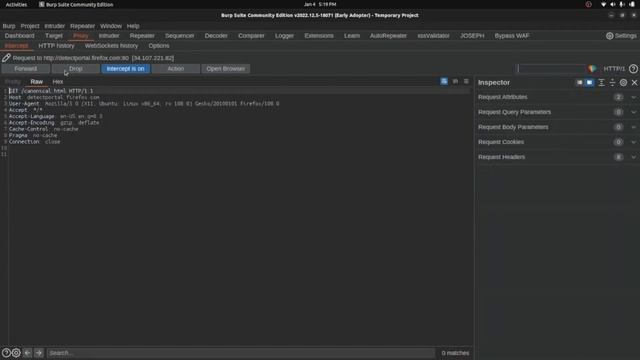The width and height of the screenshot is (640, 360).
Task: Switch to the AutoRepeater tab
Action: 388,36
